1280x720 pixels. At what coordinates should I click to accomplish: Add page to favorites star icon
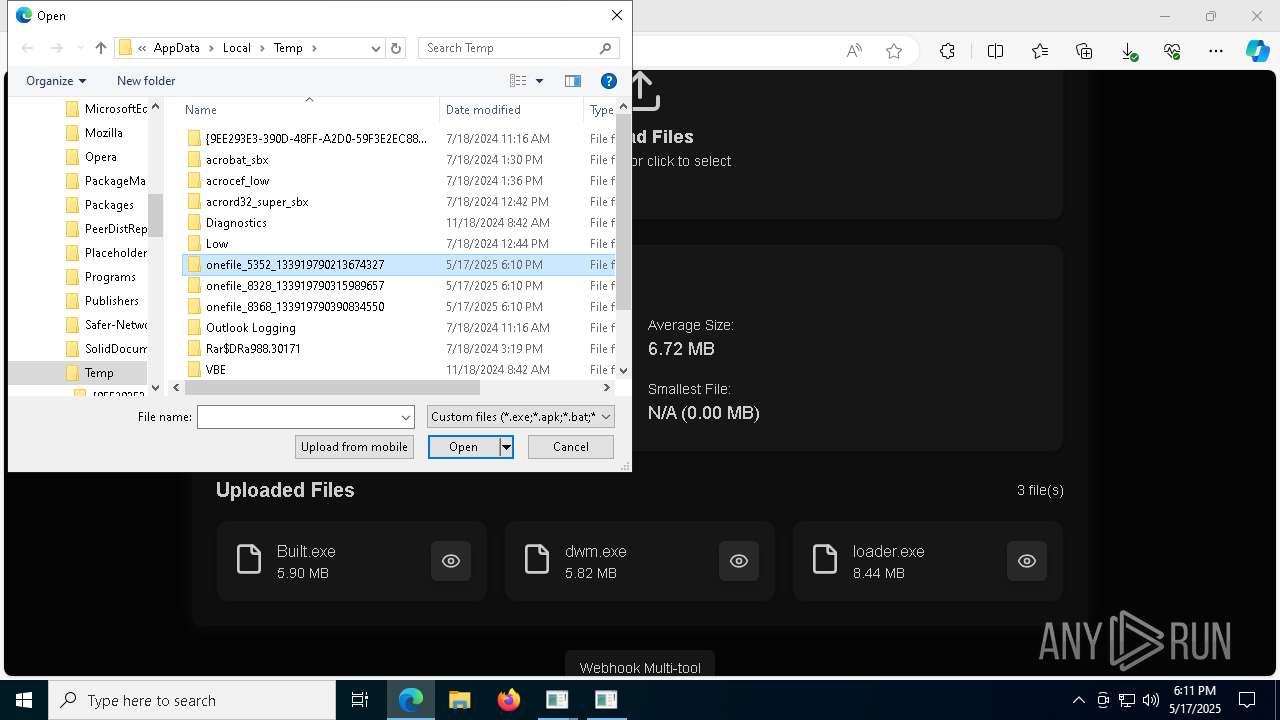[894, 51]
